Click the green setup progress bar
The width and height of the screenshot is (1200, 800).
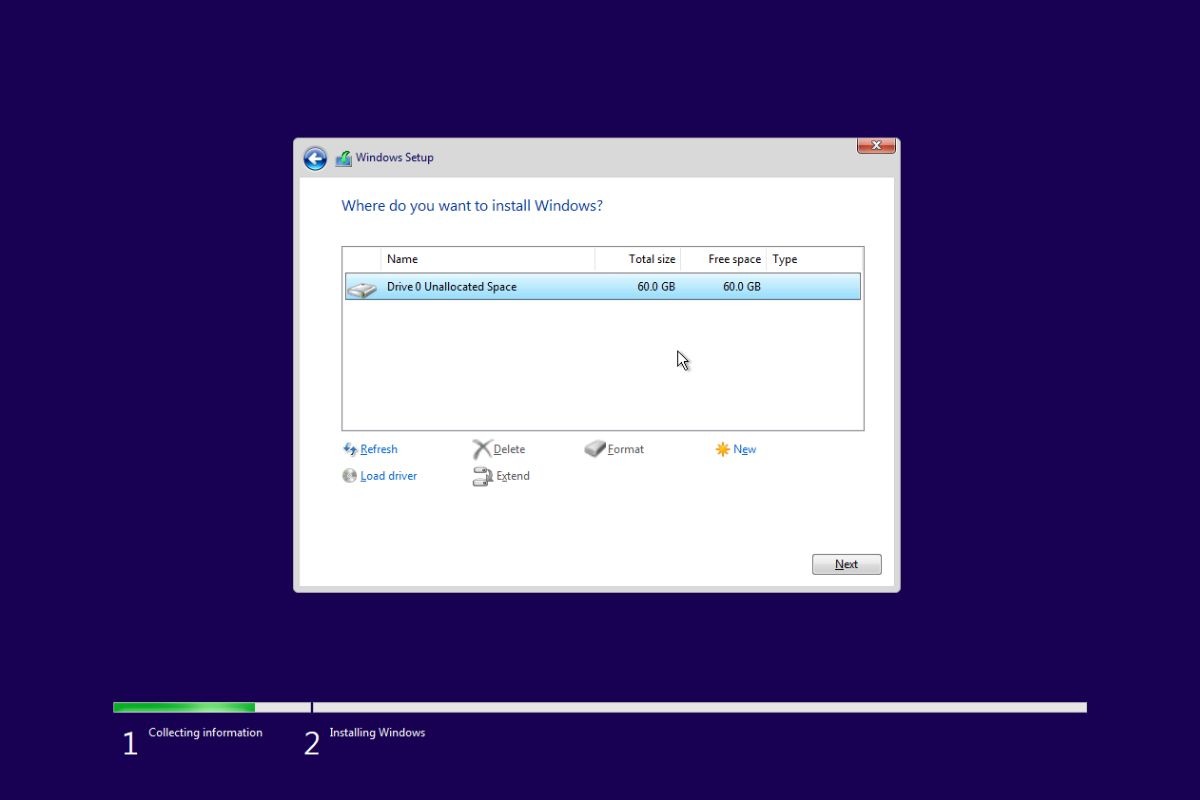pos(184,707)
